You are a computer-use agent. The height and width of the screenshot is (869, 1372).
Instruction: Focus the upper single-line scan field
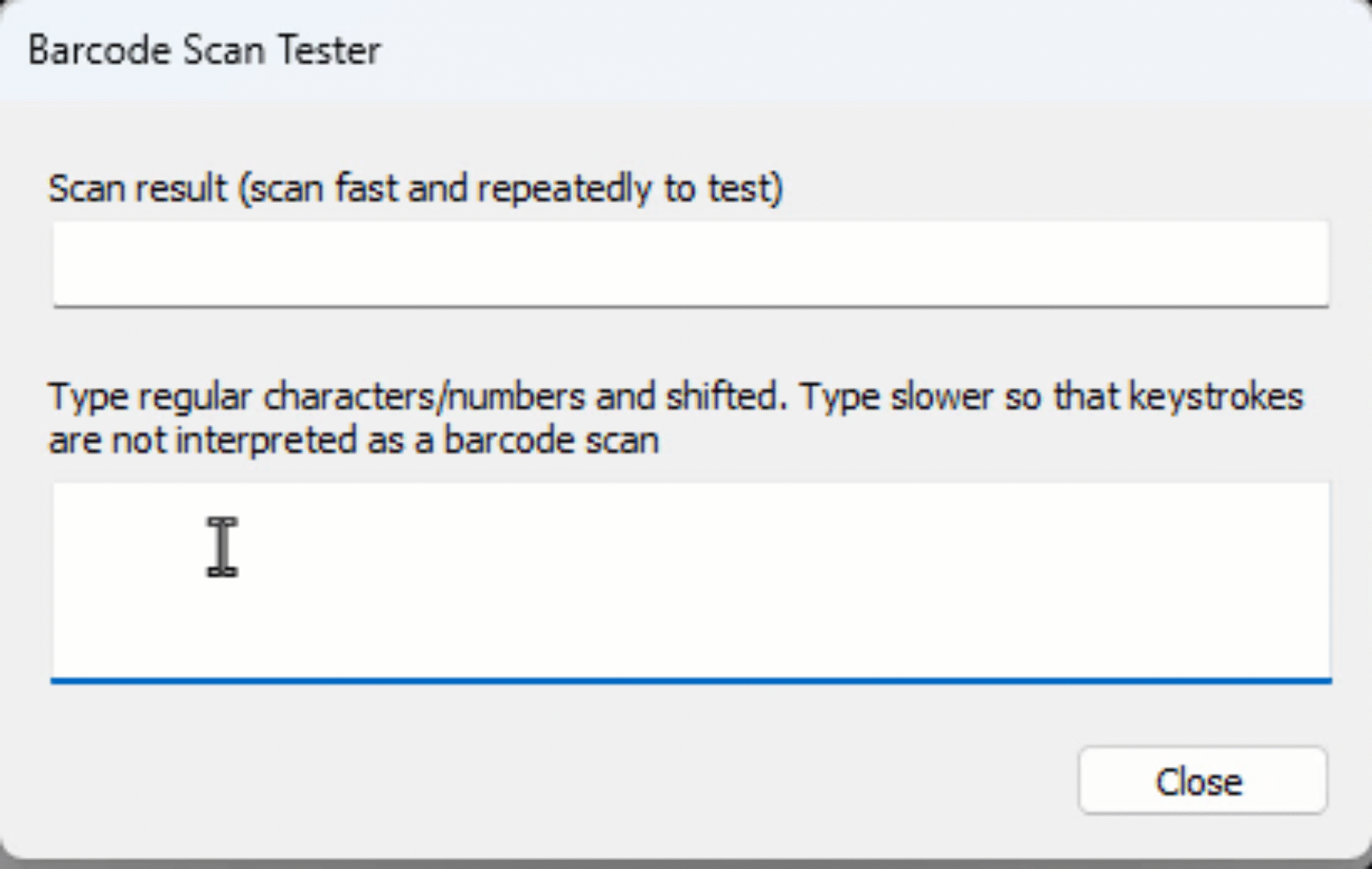pos(690,263)
